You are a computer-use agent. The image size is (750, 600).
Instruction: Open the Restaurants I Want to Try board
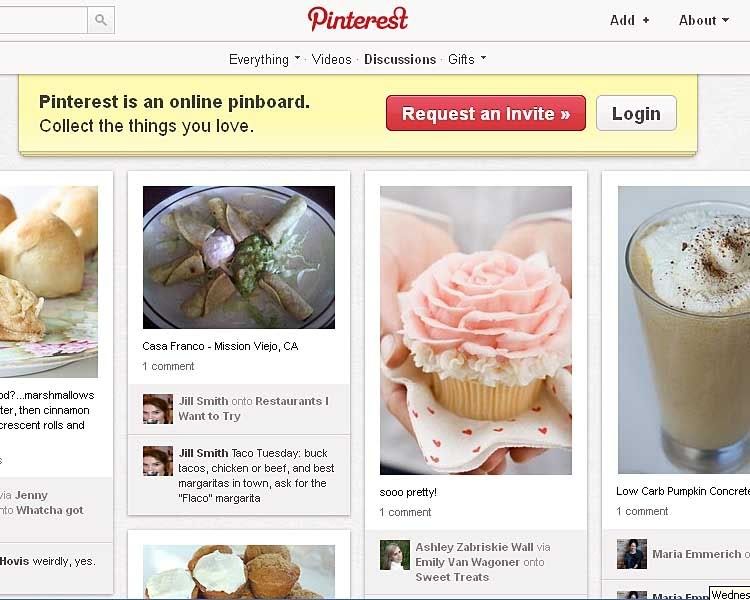coord(254,409)
